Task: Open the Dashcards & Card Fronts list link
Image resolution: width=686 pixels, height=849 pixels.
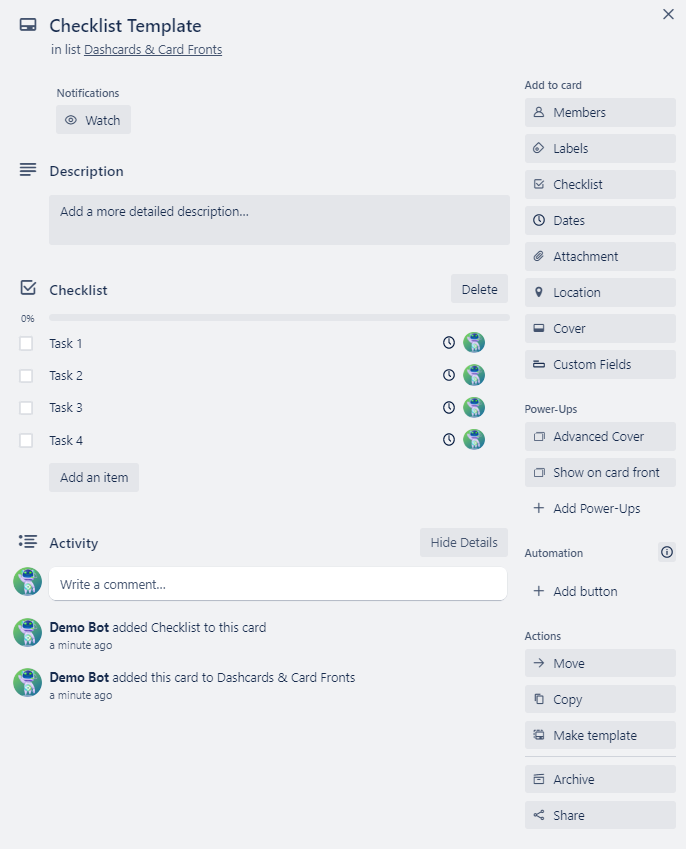Action: [x=153, y=48]
